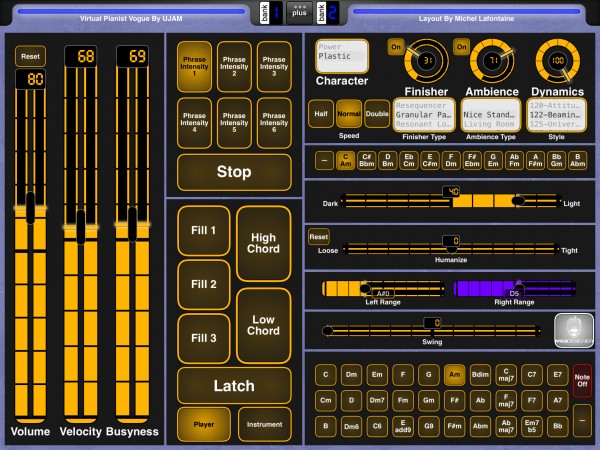
Task: Play the Am chord pad
Action: [455, 375]
